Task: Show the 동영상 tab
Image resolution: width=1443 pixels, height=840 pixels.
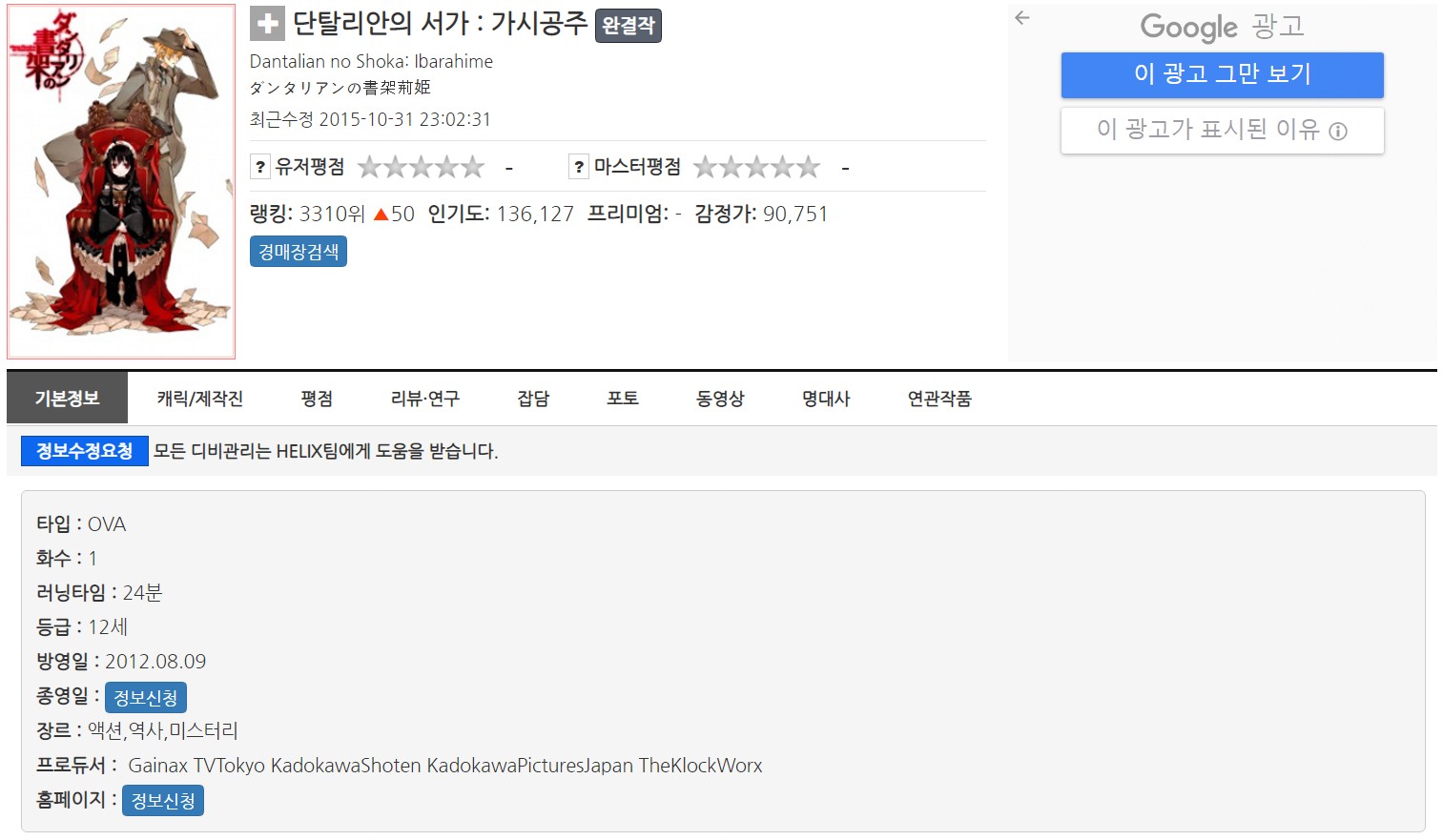Action: tap(720, 399)
